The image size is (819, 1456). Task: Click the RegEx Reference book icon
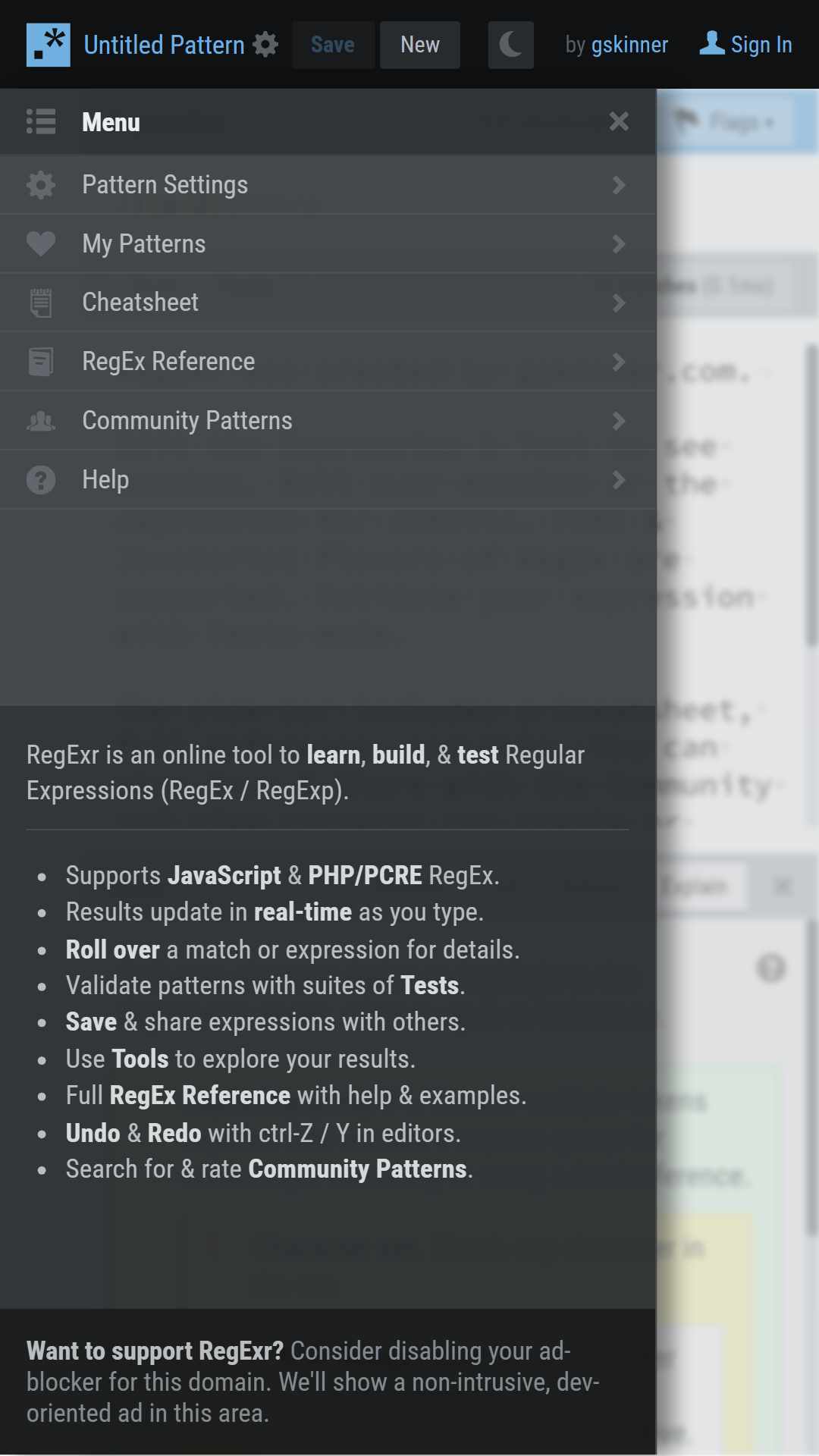[41, 362]
